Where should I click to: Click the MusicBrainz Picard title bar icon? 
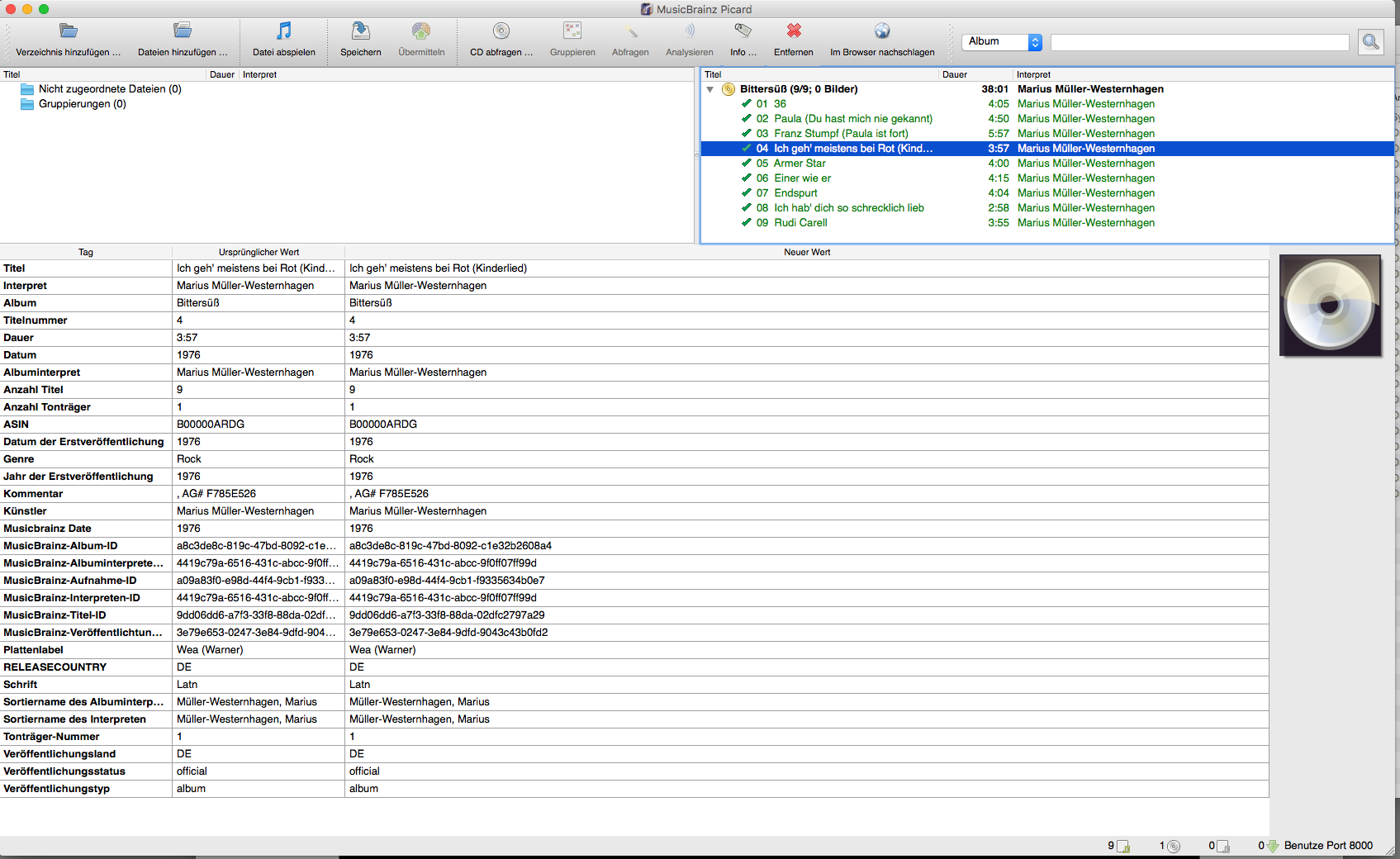coord(647,9)
